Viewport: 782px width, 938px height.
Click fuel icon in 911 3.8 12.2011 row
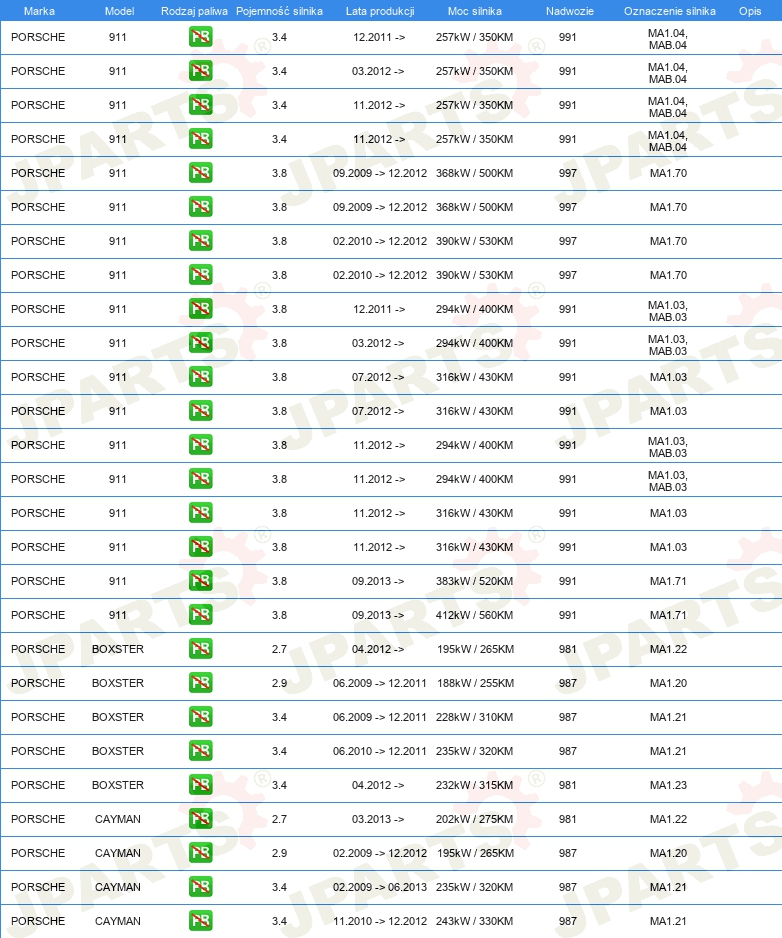(x=200, y=309)
